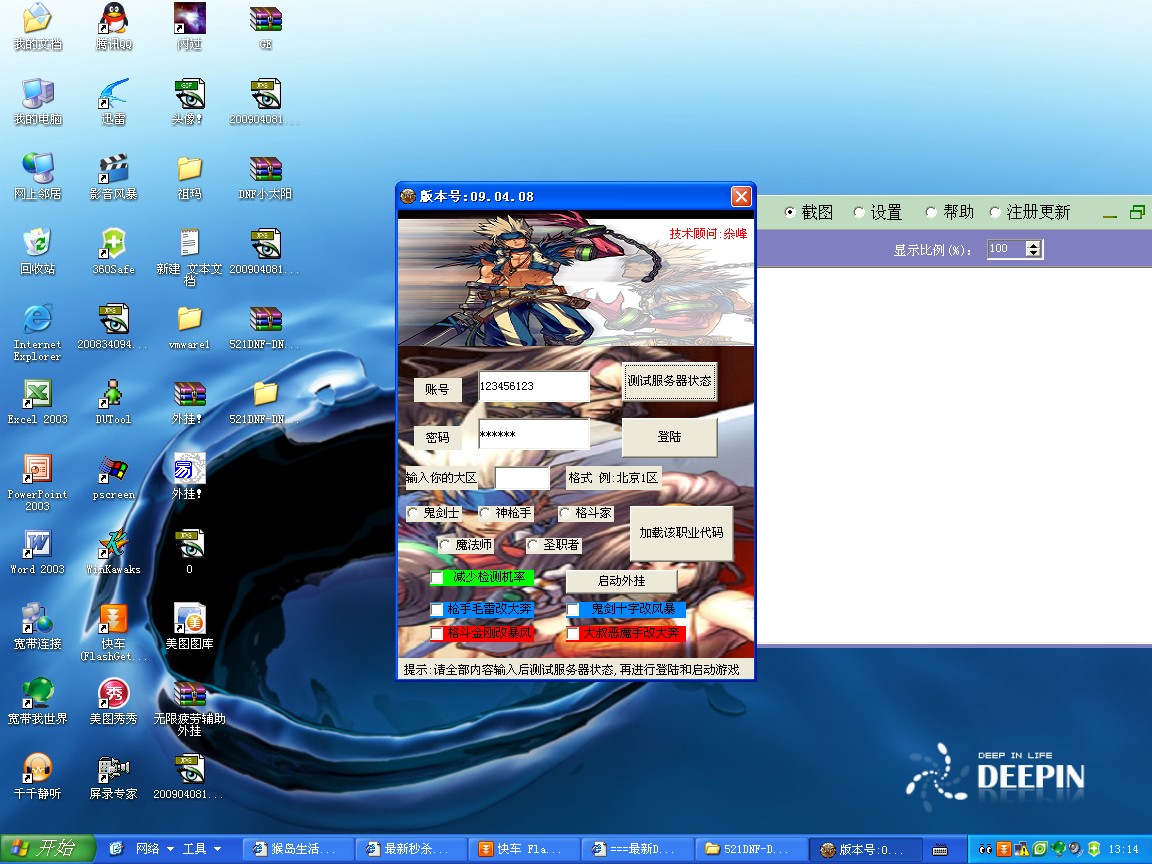
Task: Select the 美图秀秀 desktop shortcut
Action: pos(113,701)
